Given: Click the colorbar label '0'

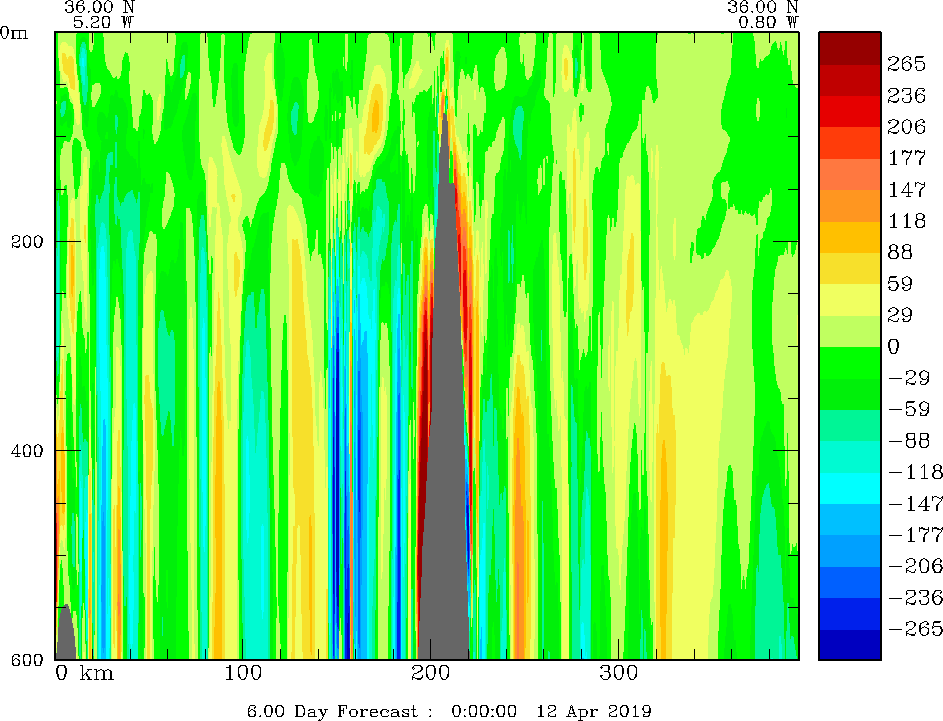Looking at the screenshot, I should pyautogui.click(x=894, y=346).
